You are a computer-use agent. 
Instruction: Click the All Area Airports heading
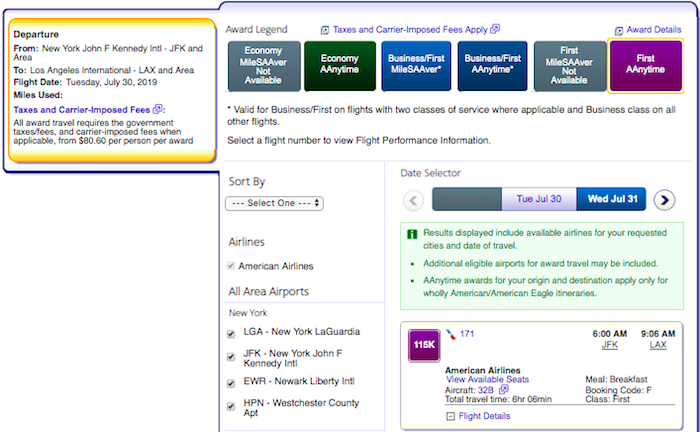point(269,291)
